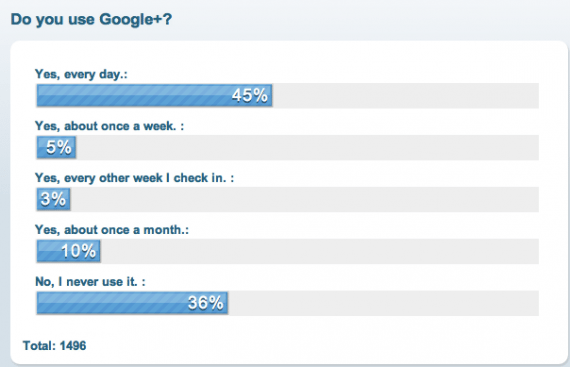Click the 'Do you use Google+?' poll title

point(91,19)
